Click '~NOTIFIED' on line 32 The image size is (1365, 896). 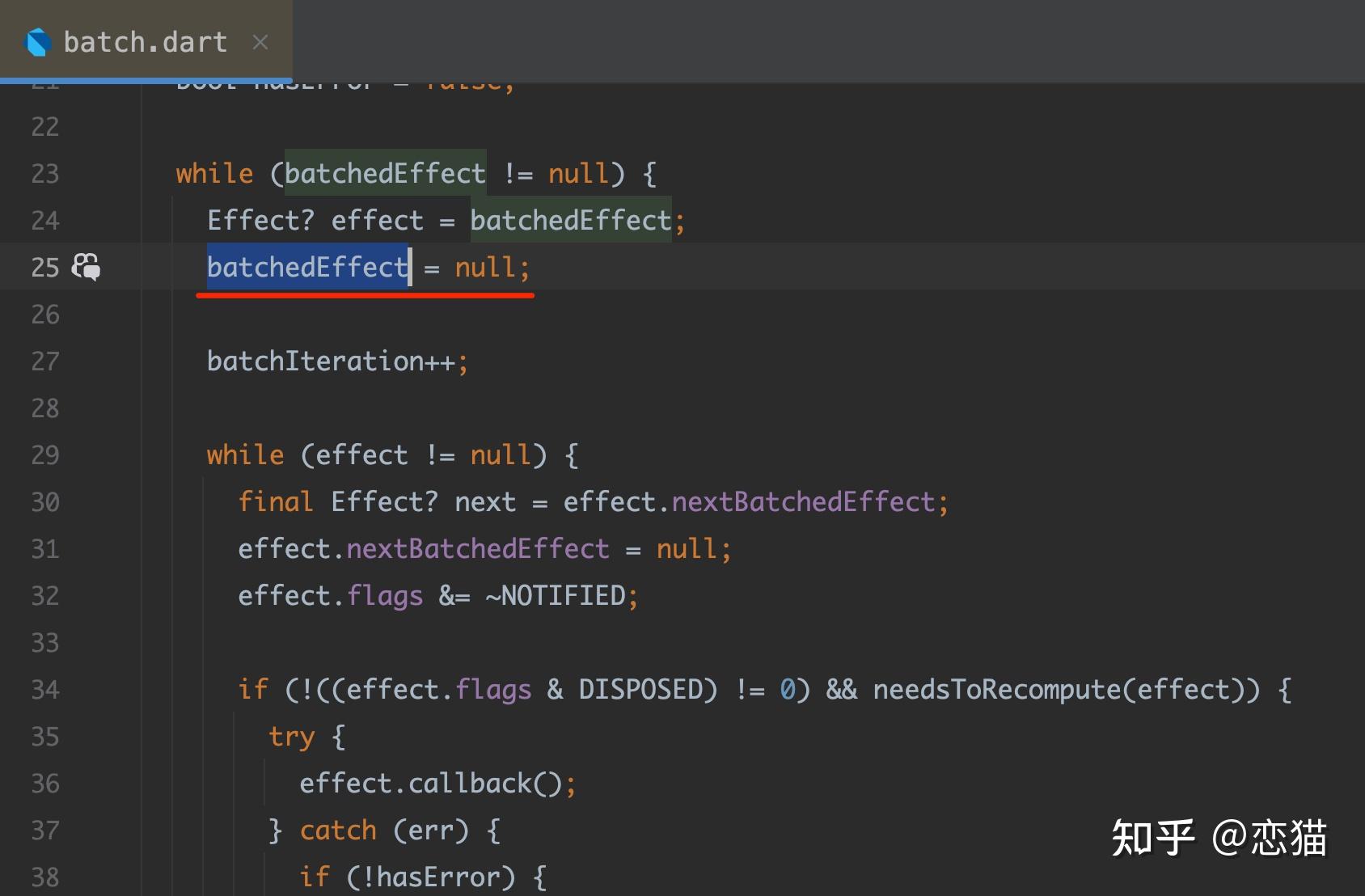[x=556, y=596]
